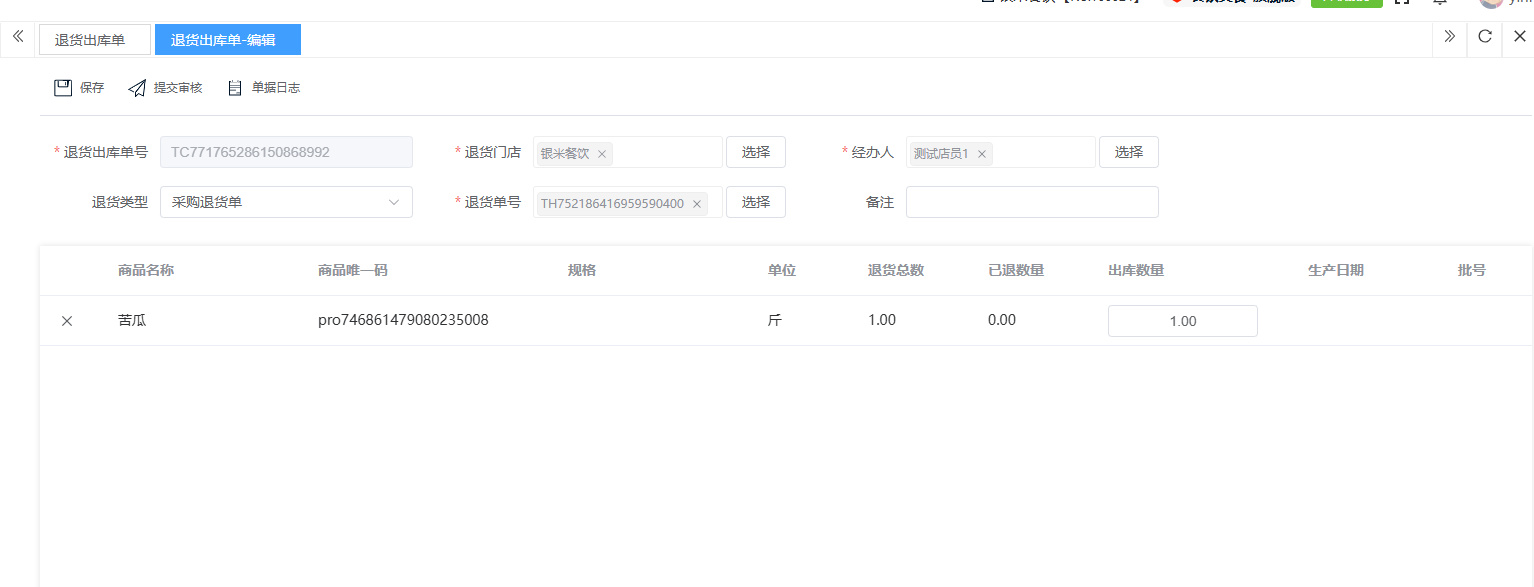Click the 提交审核 paper plane icon
This screenshot has width=1534, height=587.
click(137, 88)
